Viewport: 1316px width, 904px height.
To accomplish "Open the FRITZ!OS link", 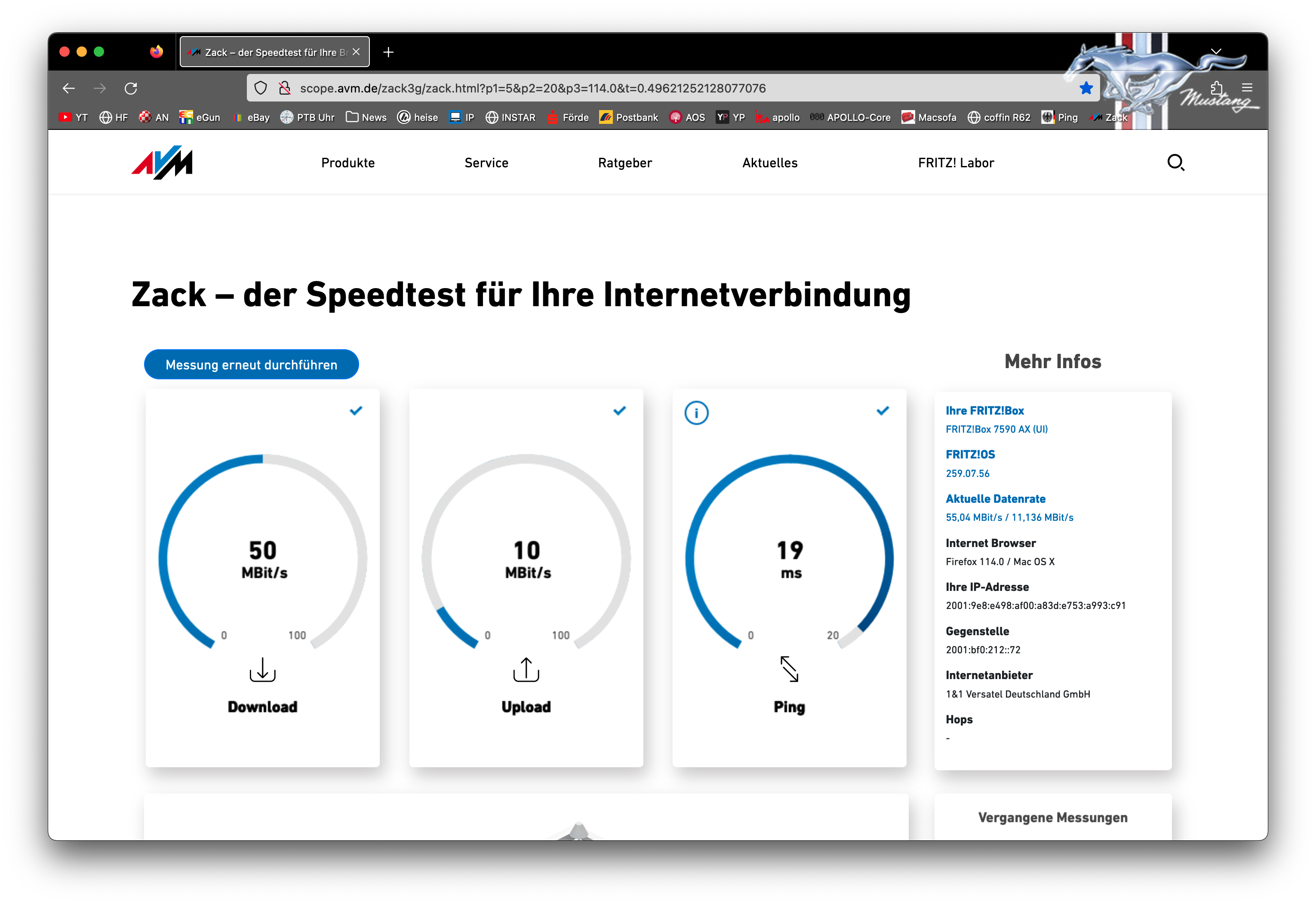I will (x=970, y=454).
